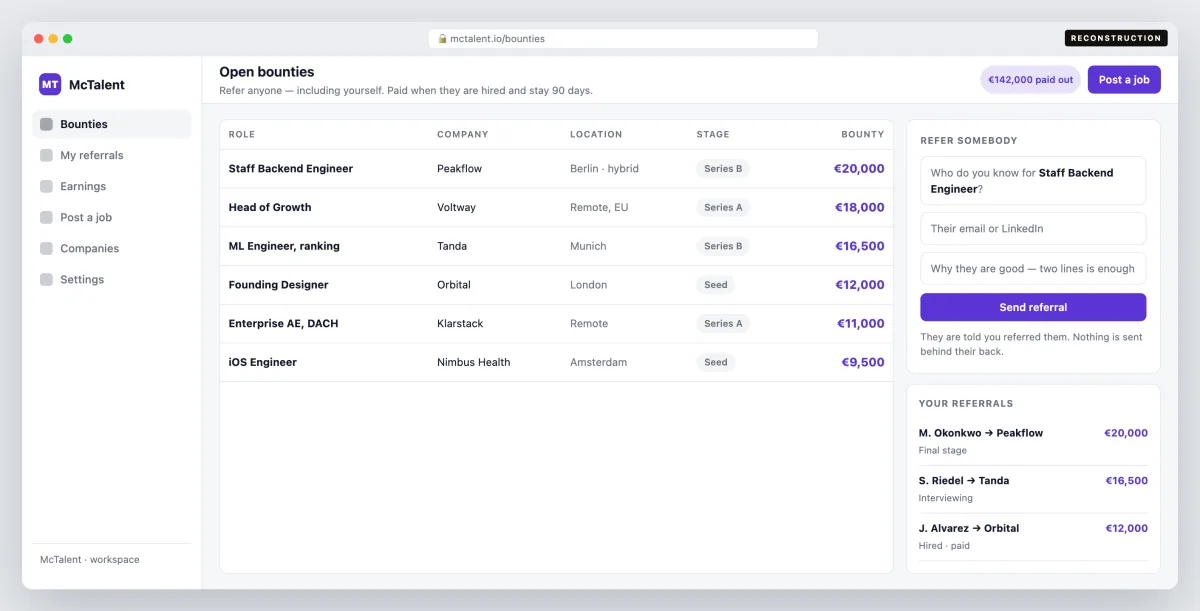Screen dimensions: 1200x611
Task: Click the €142,000 paid out badge
Action: pyautogui.click(x=1030, y=80)
